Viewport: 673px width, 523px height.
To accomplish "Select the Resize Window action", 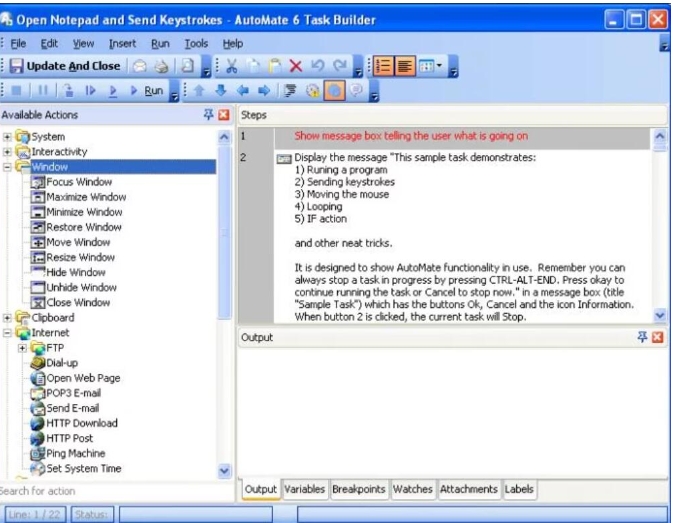I will tap(73, 257).
